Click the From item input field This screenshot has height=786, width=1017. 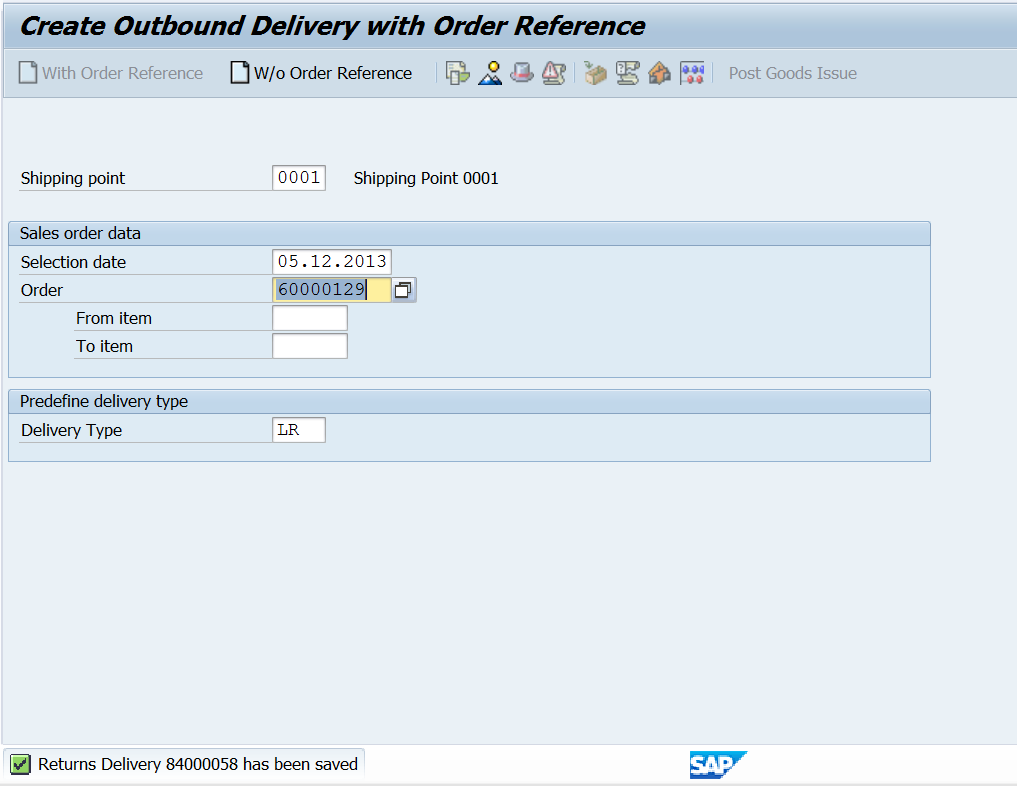(309, 317)
